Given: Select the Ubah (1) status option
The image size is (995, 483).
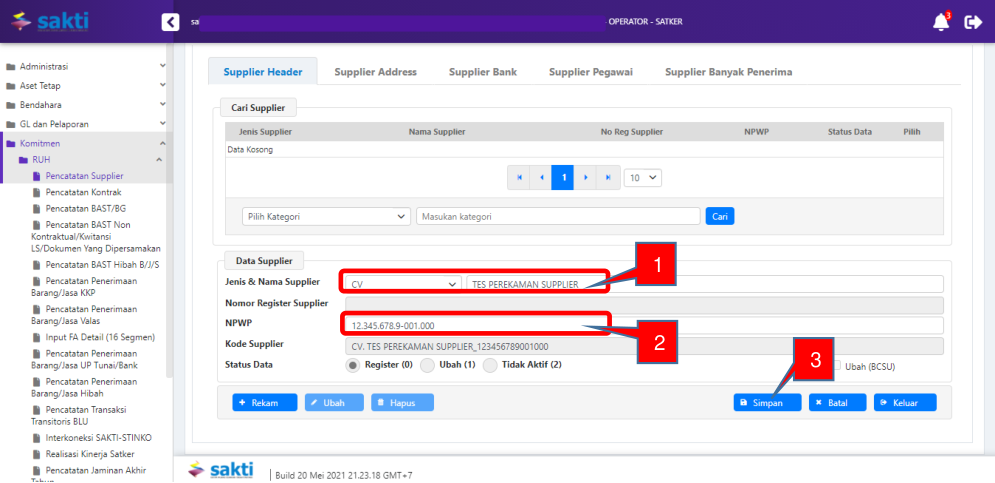Looking at the screenshot, I should coord(427,365).
